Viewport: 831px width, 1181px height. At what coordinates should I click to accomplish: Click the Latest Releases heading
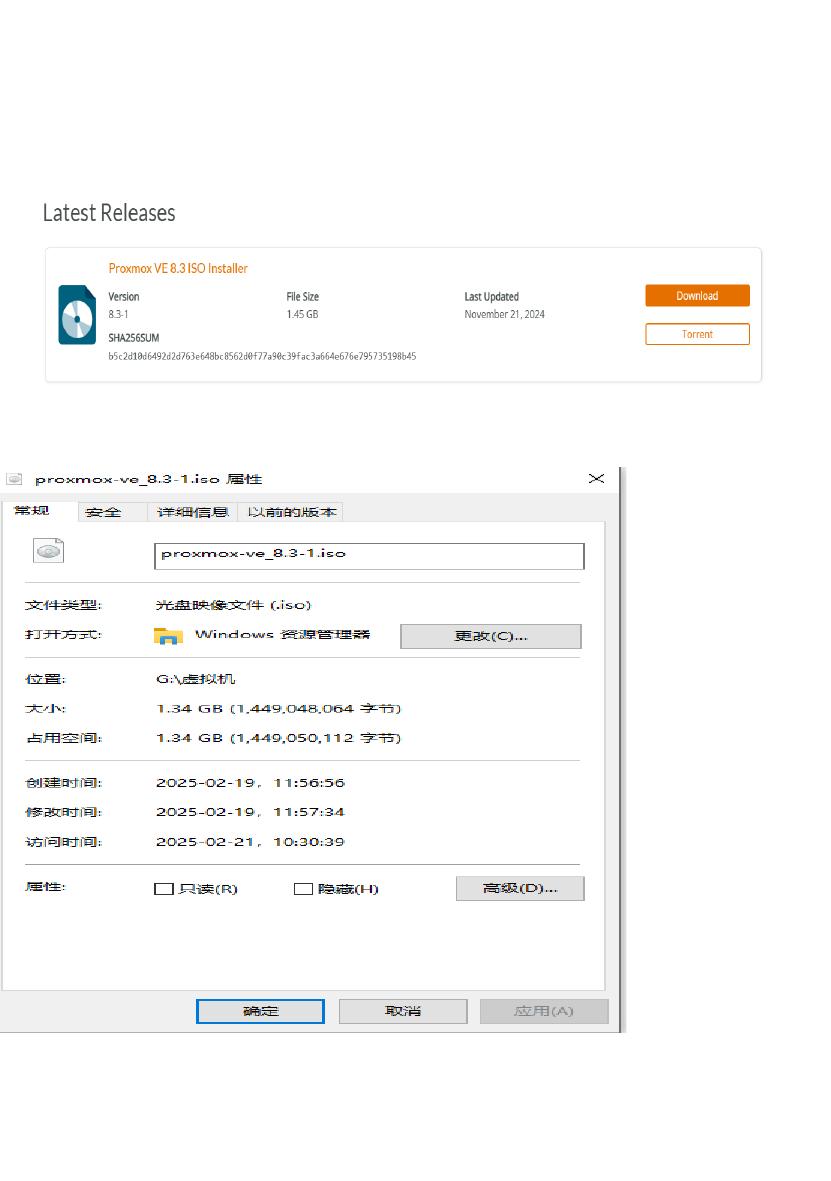pos(109,213)
